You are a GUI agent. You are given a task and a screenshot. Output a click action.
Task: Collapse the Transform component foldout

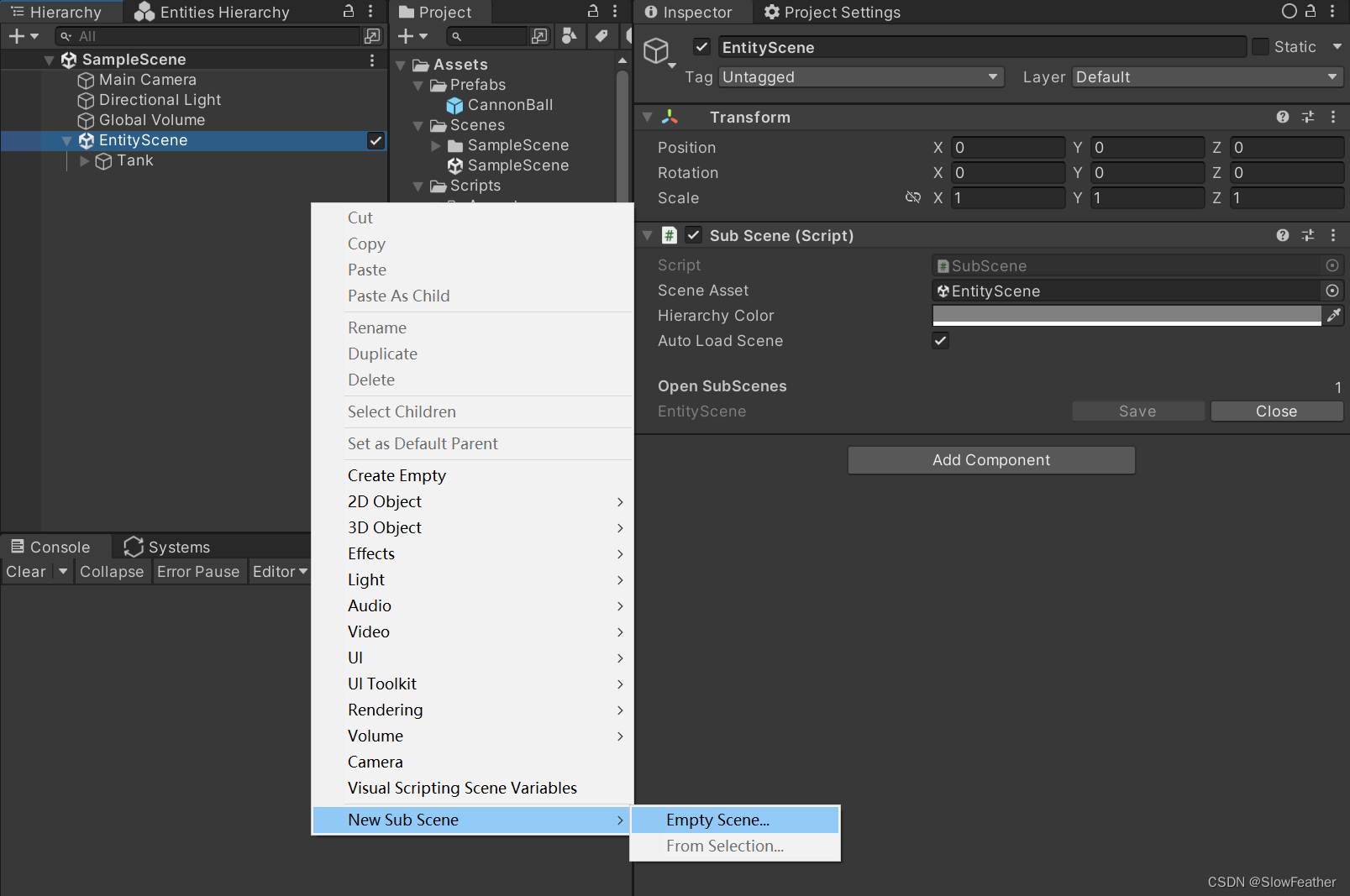[x=648, y=117]
